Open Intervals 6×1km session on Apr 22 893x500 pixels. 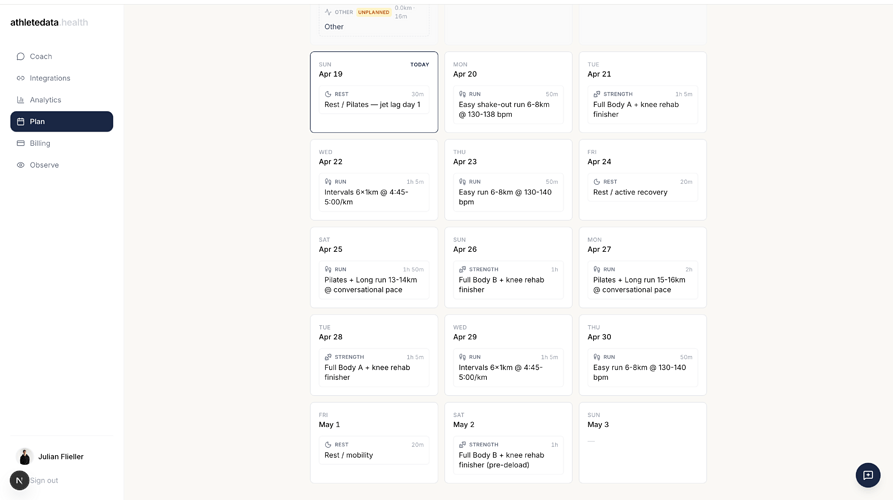click(x=374, y=192)
